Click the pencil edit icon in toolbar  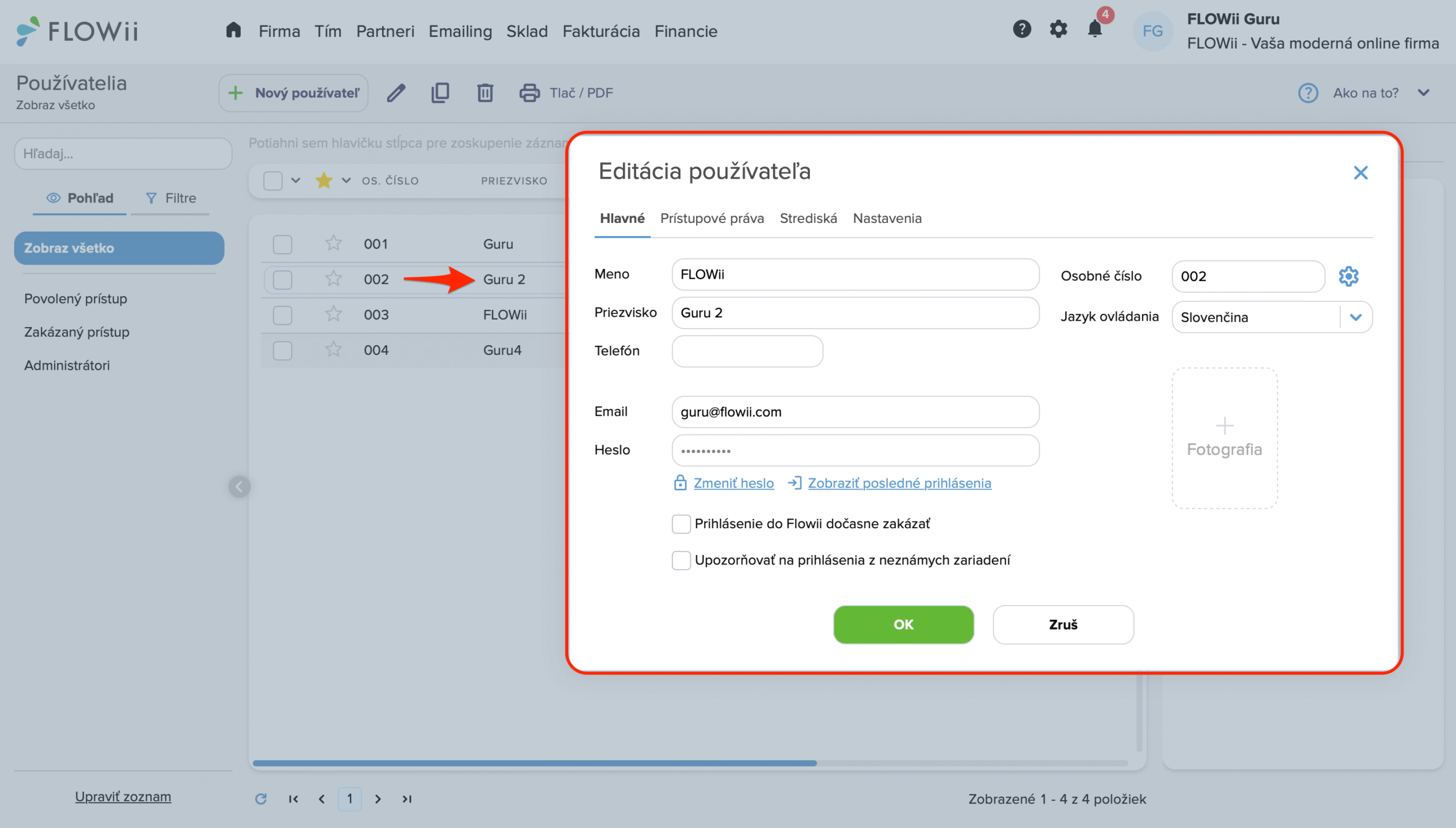pyautogui.click(x=396, y=93)
